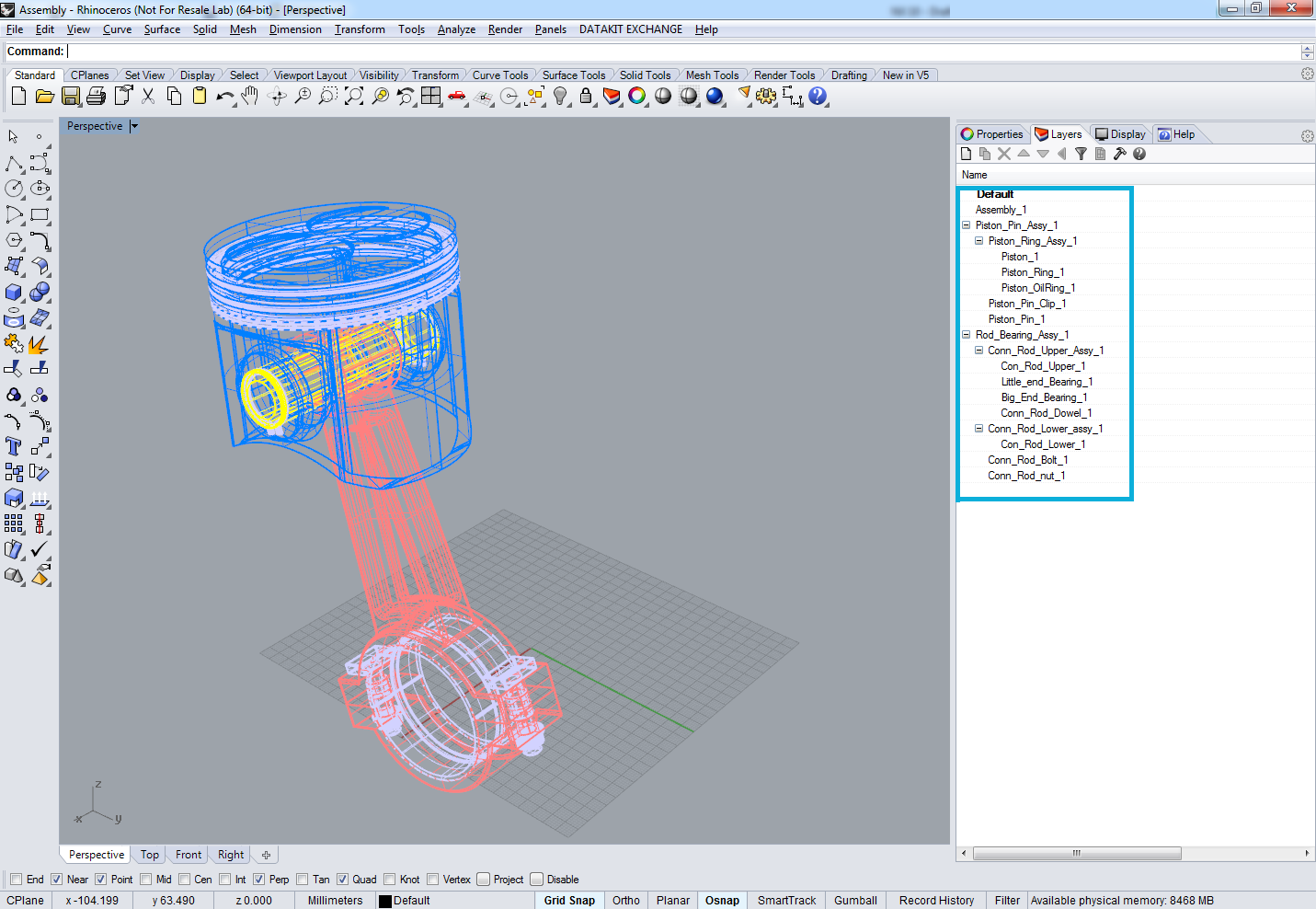Image resolution: width=1316 pixels, height=909 pixels.
Task: Click the Gumball status bar button
Action: point(855,901)
